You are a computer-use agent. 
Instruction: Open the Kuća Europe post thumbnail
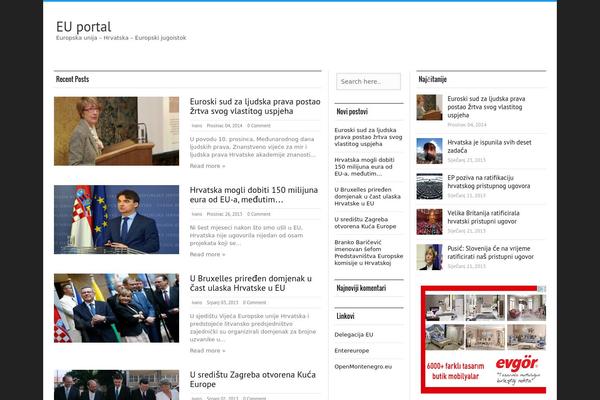coord(116,385)
